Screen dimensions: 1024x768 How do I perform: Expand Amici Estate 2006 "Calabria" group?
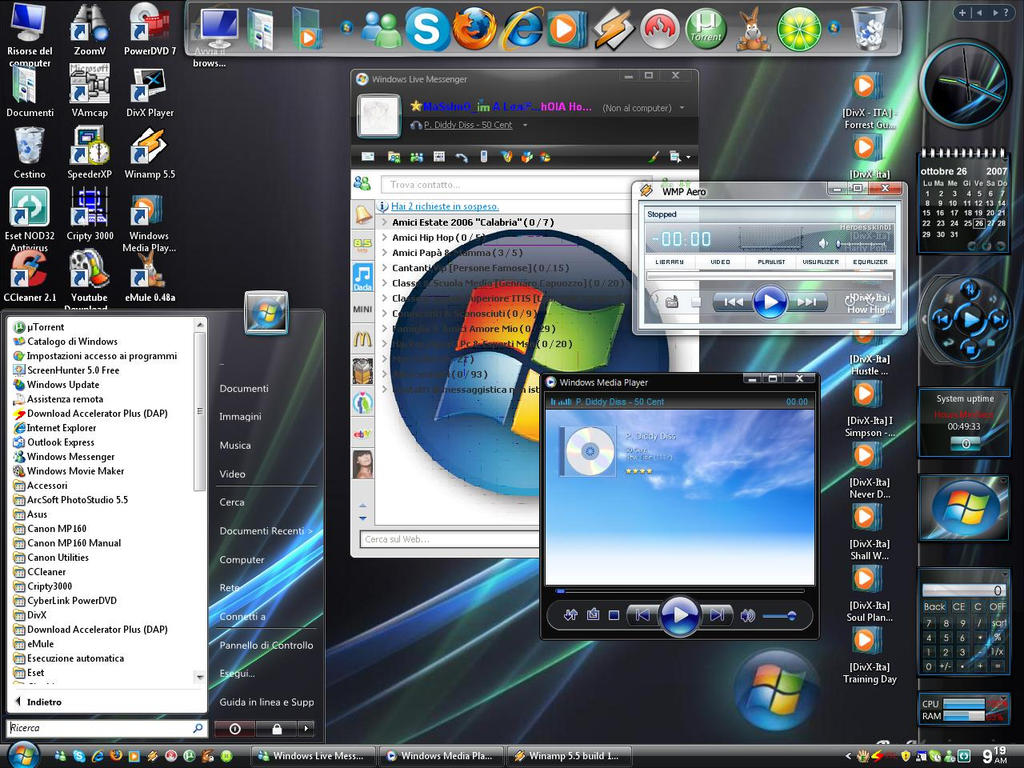click(x=385, y=222)
